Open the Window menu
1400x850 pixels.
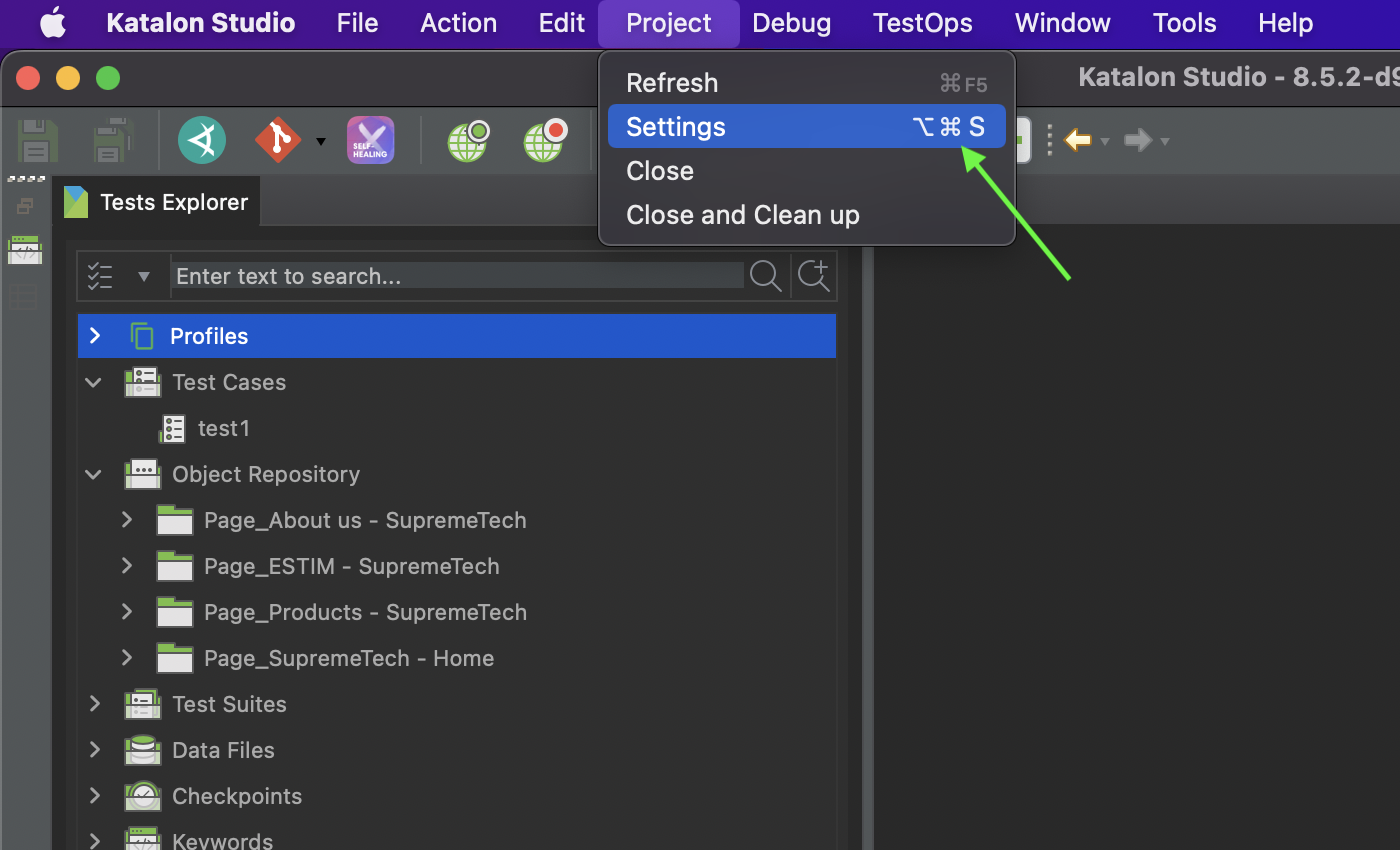point(1063,23)
